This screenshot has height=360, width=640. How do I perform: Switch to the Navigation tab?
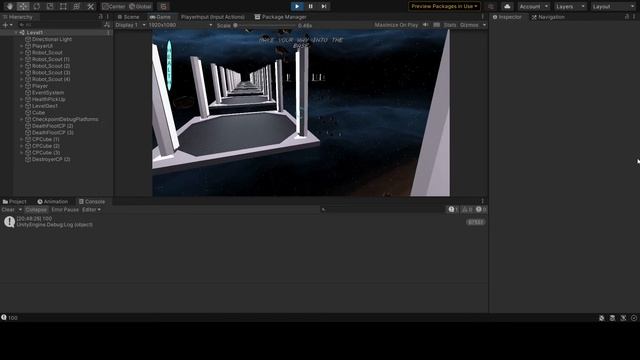pos(547,17)
